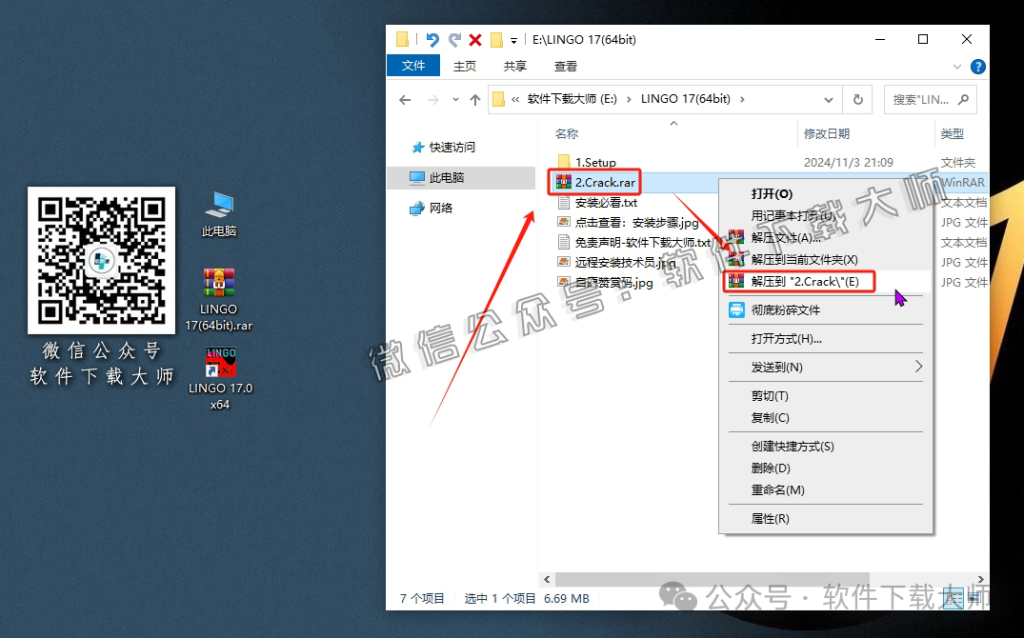This screenshot has height=638, width=1024.
Task: Click the new folder icon in the quick access toolbar
Action: point(496,39)
